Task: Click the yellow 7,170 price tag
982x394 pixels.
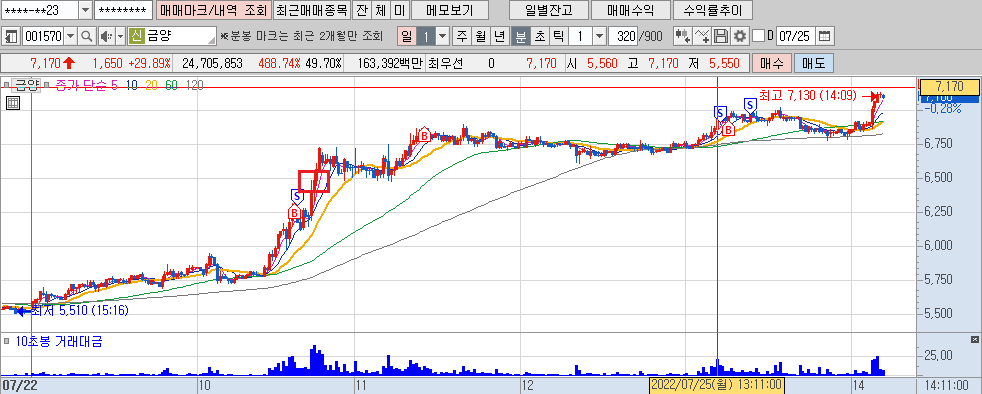Action: point(949,86)
